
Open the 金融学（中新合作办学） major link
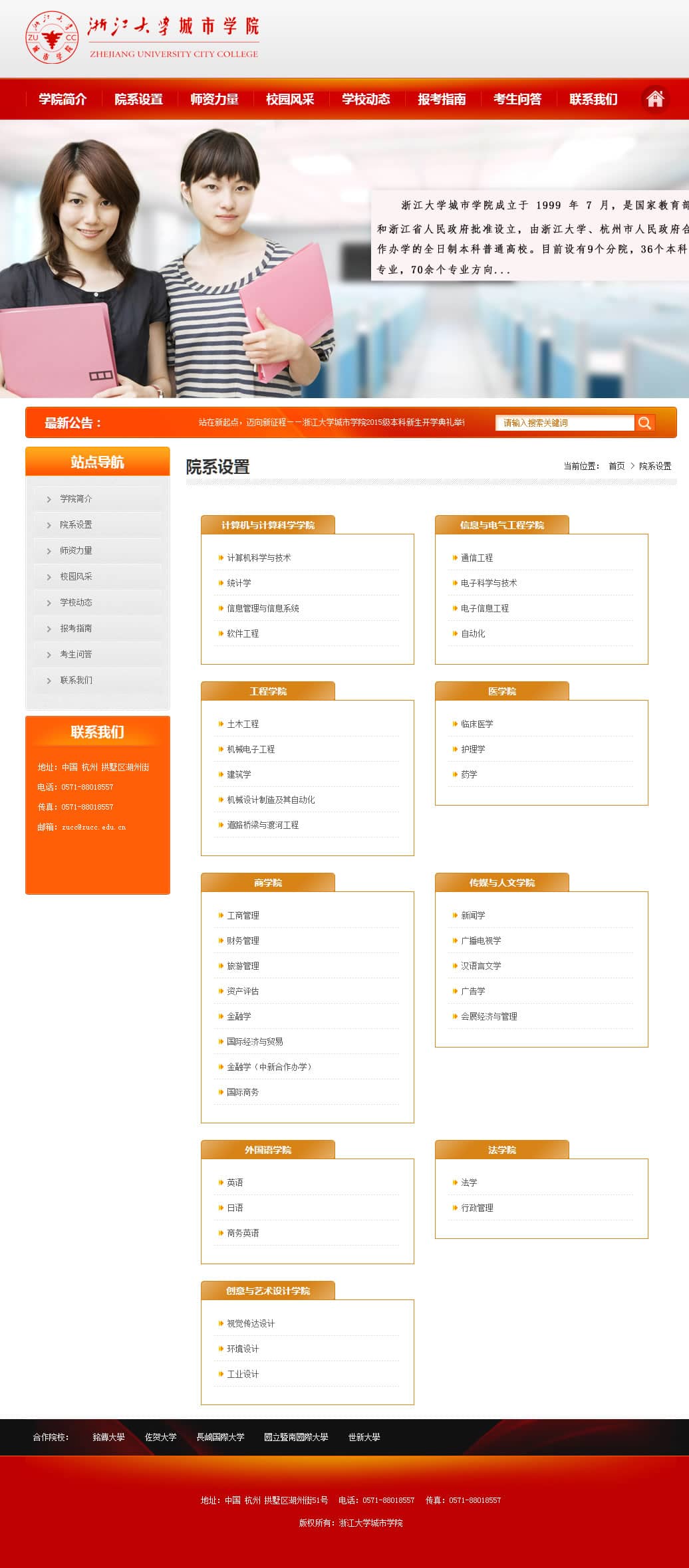pos(269,1067)
